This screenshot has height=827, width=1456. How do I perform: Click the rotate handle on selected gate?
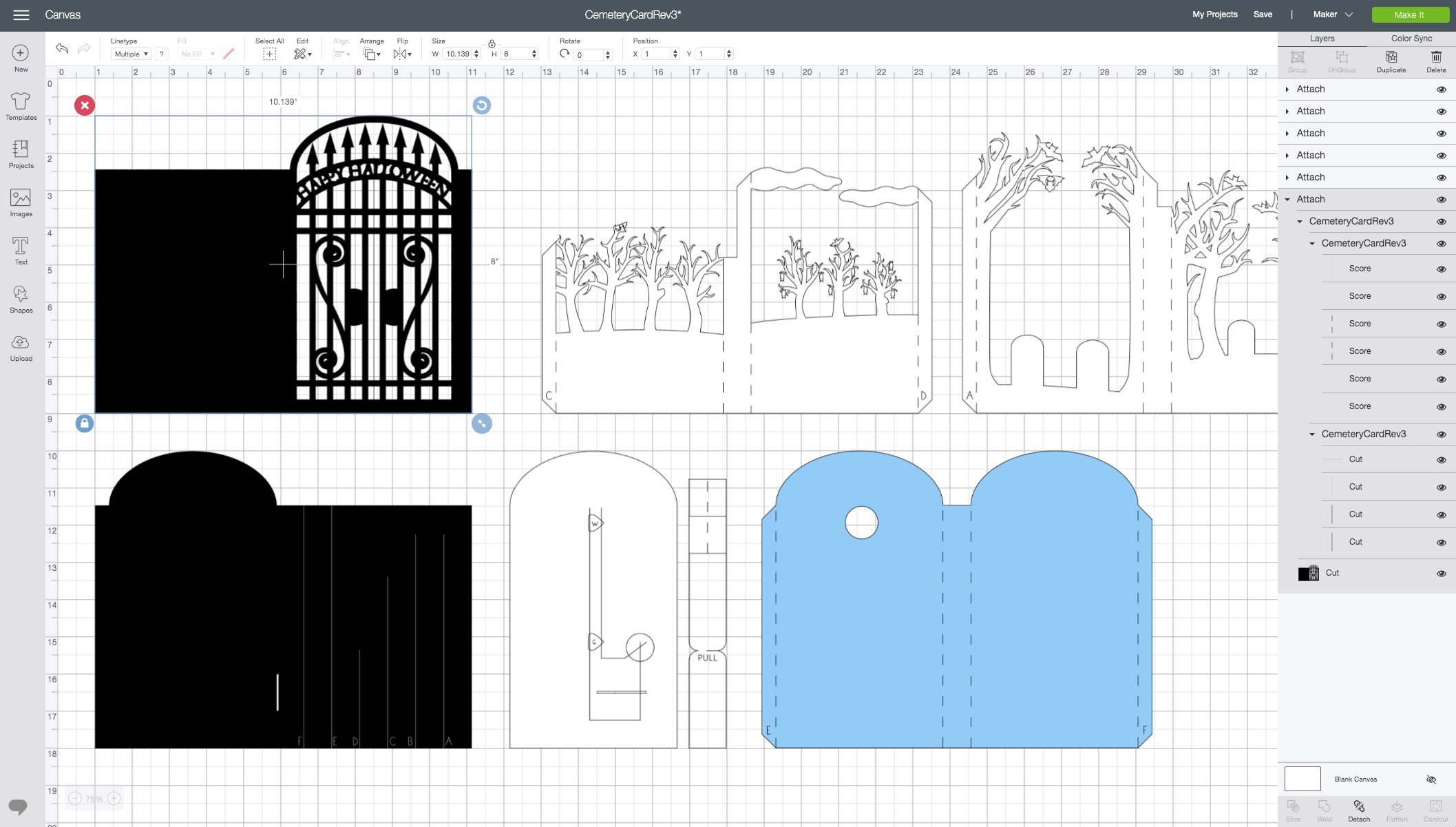482,105
